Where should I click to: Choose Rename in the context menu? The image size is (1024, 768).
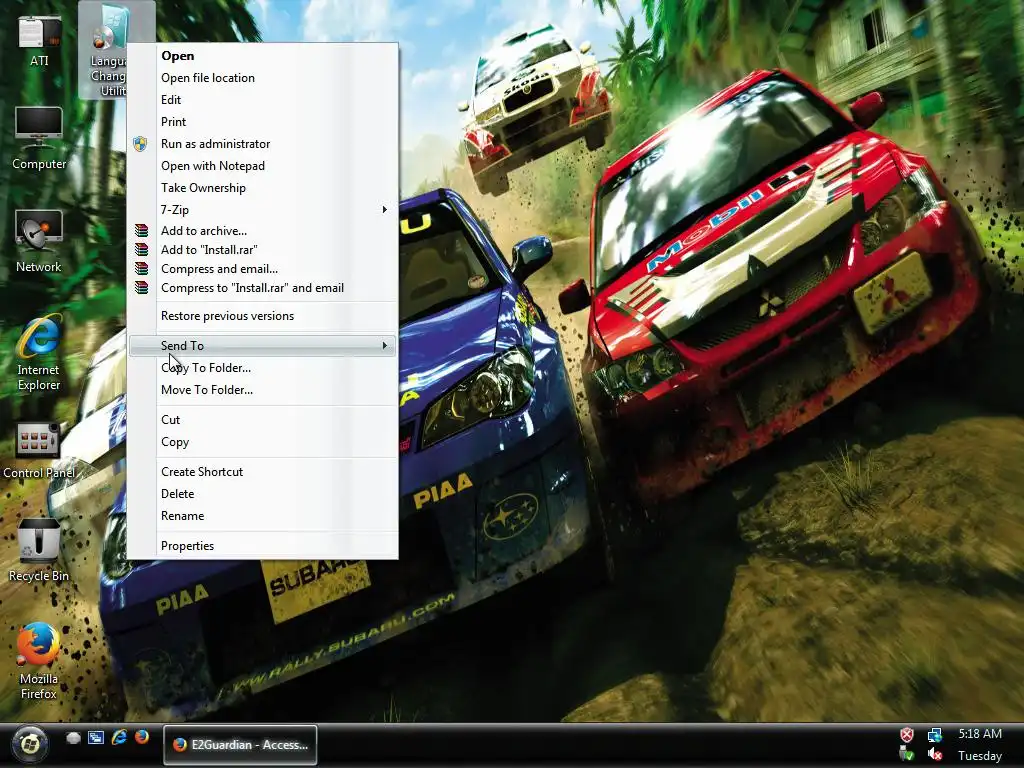tap(263, 516)
